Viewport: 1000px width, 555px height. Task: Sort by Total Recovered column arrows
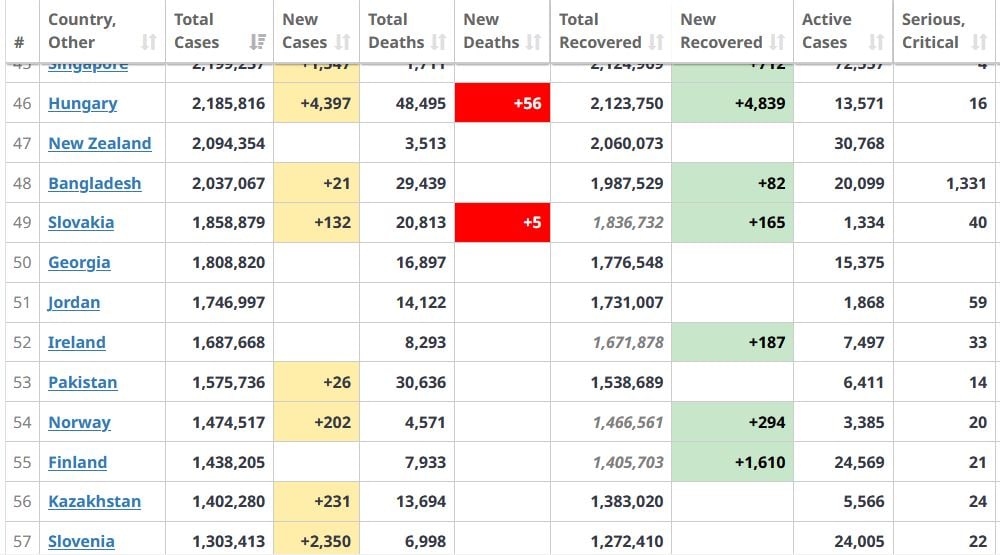656,42
